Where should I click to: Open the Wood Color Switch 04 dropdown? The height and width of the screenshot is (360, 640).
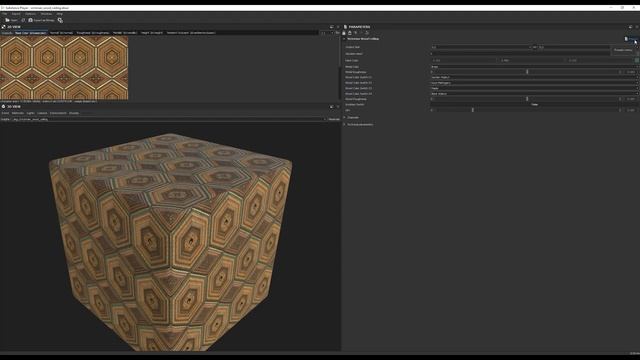pyautogui.click(x=534, y=93)
